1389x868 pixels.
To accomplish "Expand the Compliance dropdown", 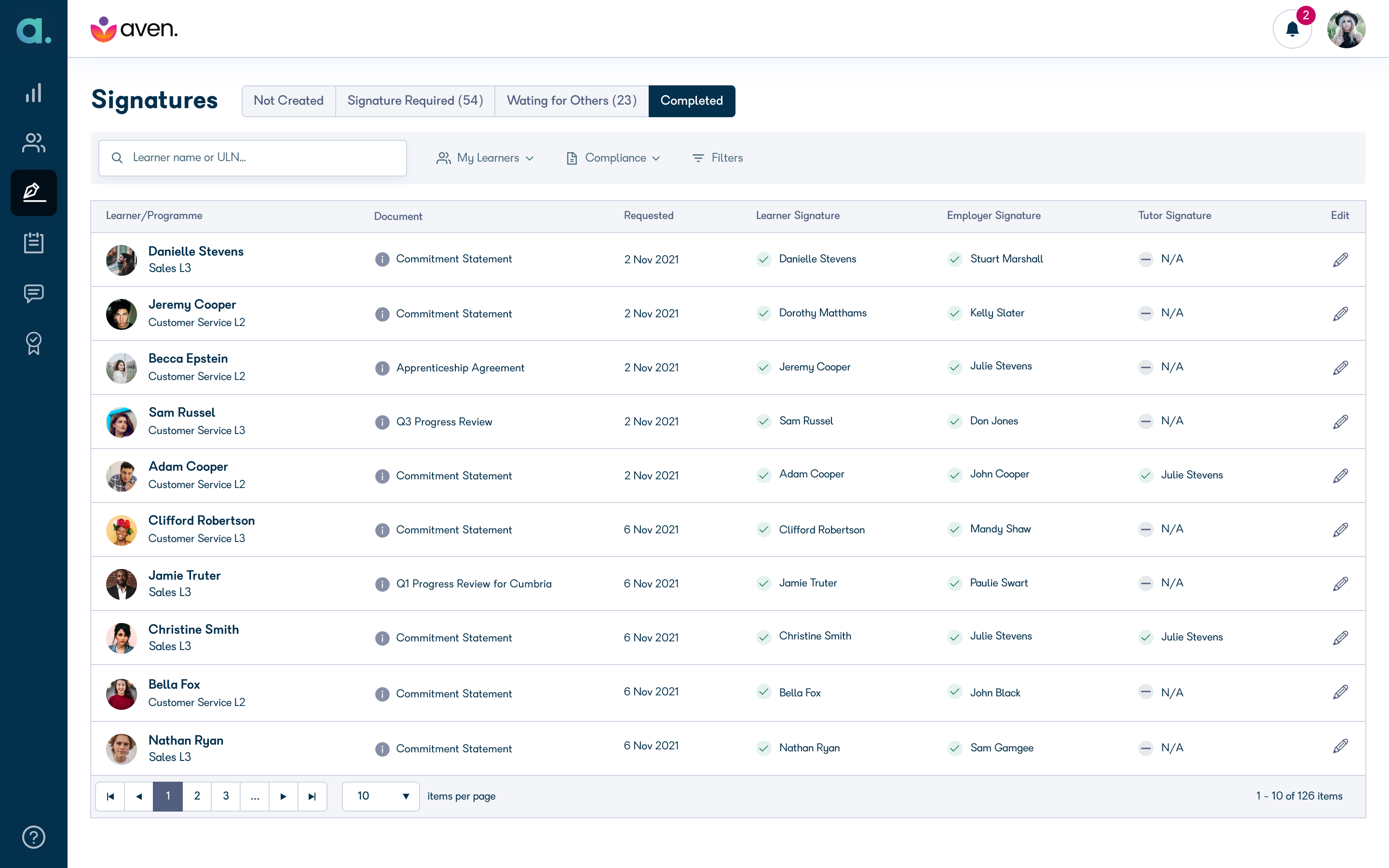I will click(x=613, y=158).
